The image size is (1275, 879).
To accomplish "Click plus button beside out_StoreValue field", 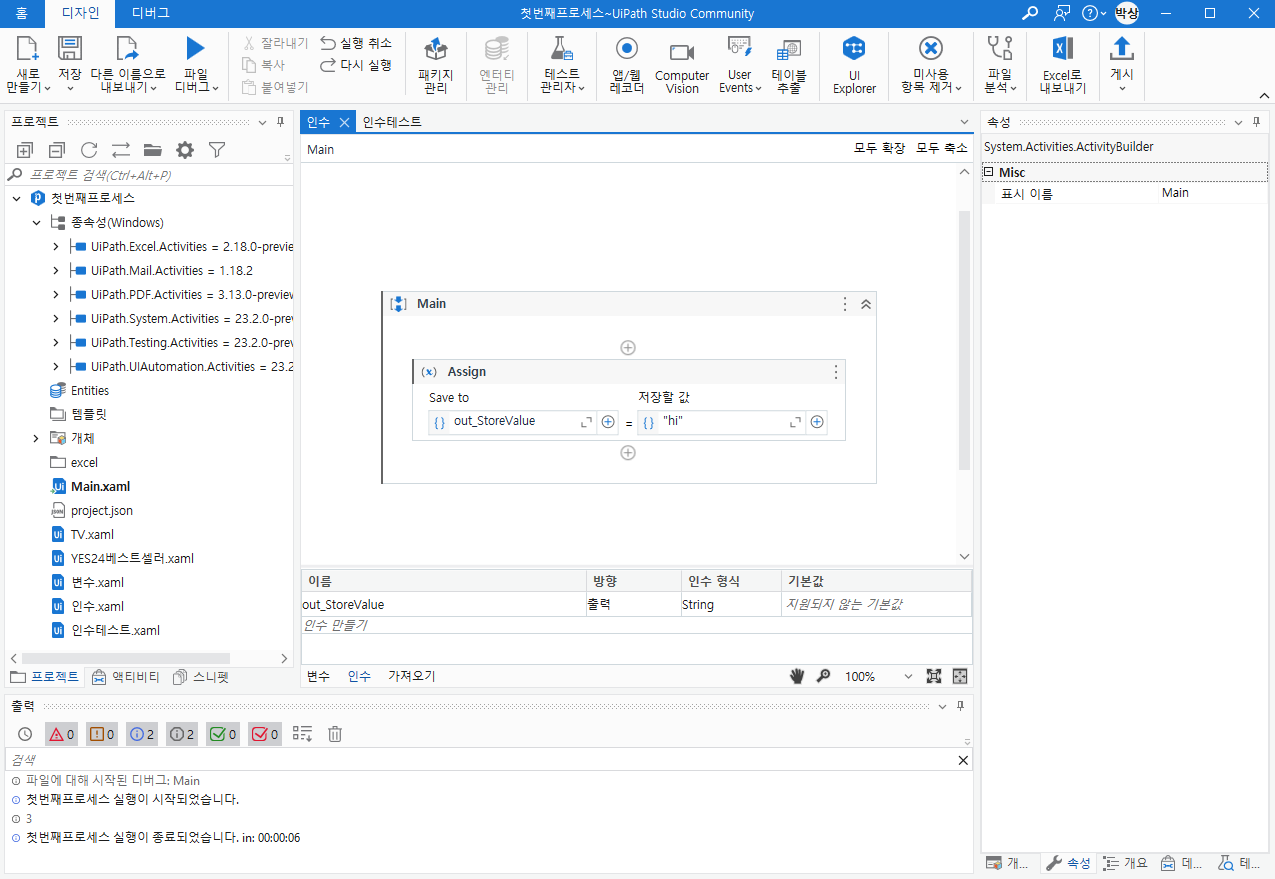I will click(x=608, y=422).
